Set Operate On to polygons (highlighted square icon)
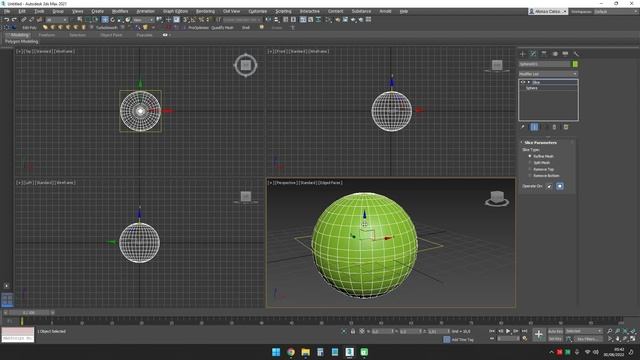The image size is (640, 360). pyautogui.click(x=560, y=186)
